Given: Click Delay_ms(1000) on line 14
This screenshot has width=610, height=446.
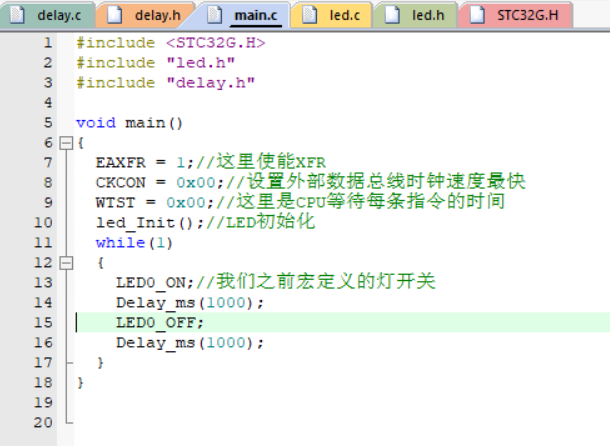Looking at the screenshot, I should (190, 303).
